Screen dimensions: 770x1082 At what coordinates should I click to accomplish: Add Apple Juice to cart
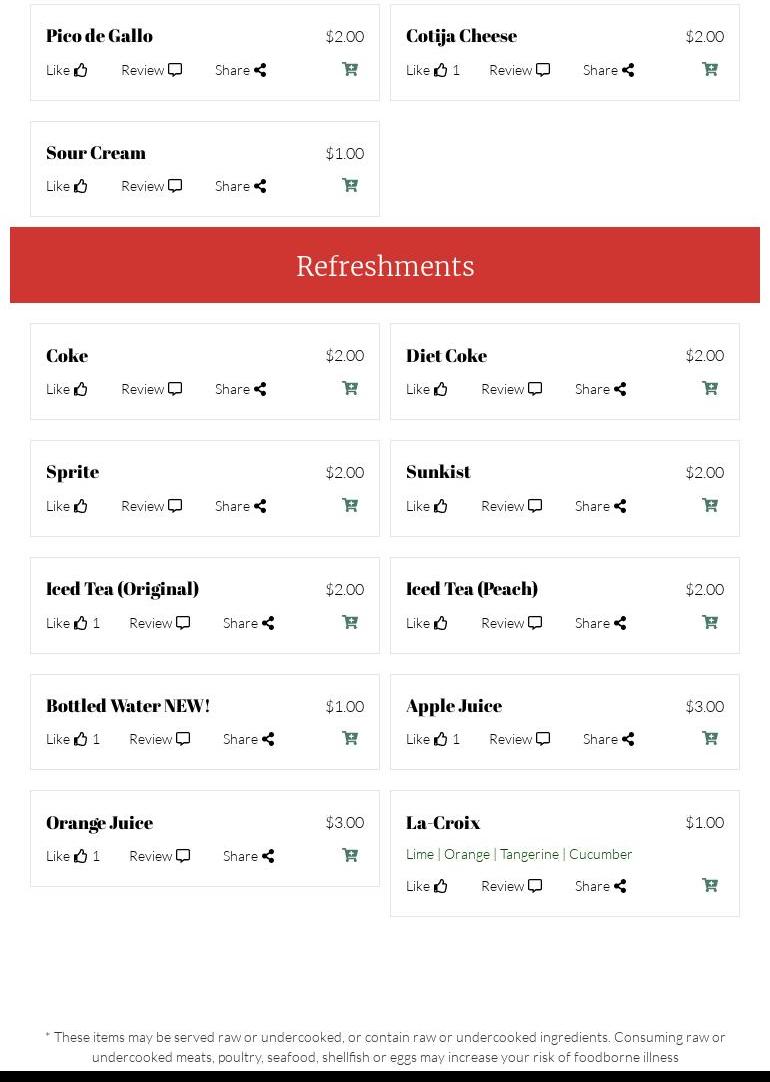(x=710, y=738)
